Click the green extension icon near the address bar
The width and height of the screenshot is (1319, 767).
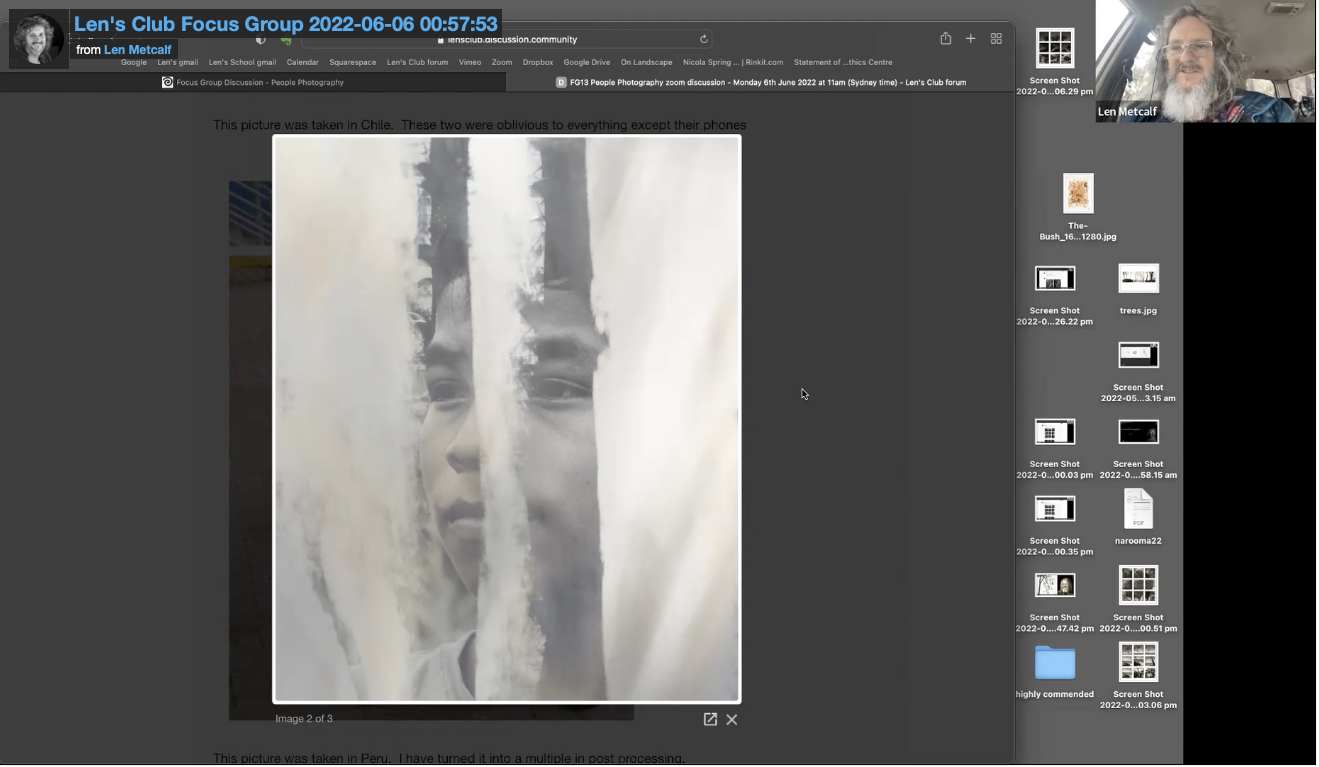coord(286,40)
